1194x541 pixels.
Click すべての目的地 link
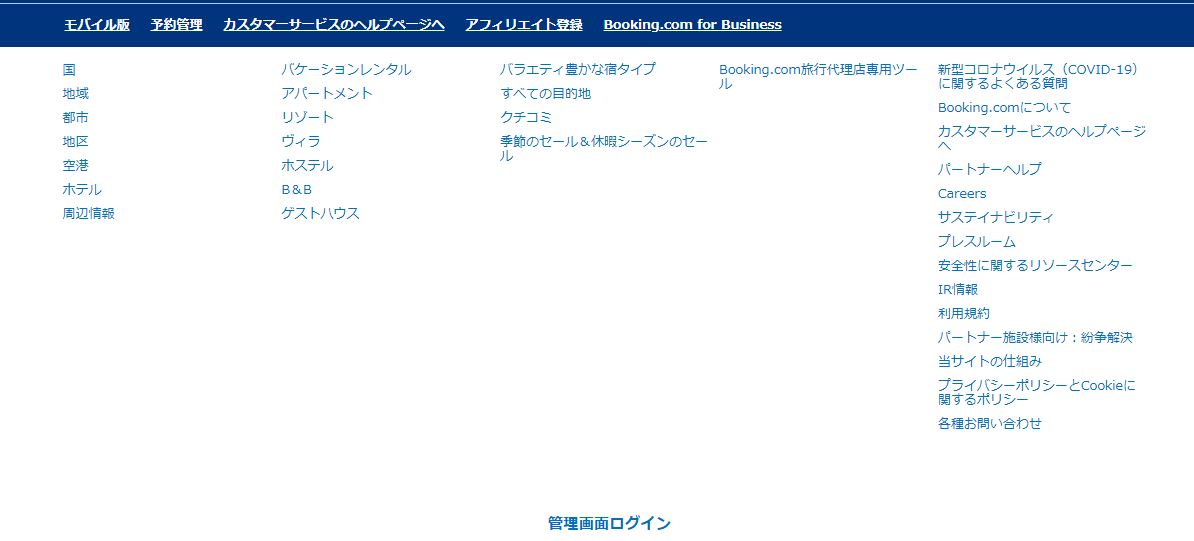(545, 94)
